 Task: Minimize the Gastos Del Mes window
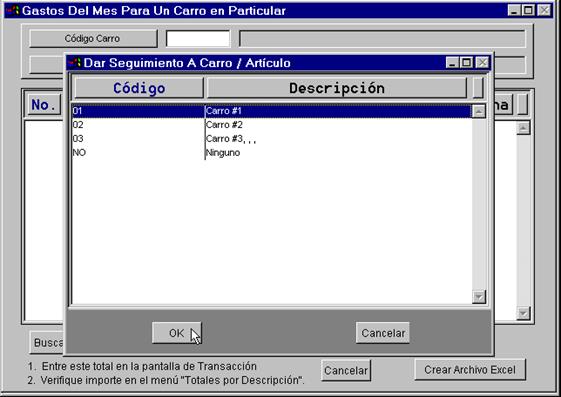tap(514, 10)
